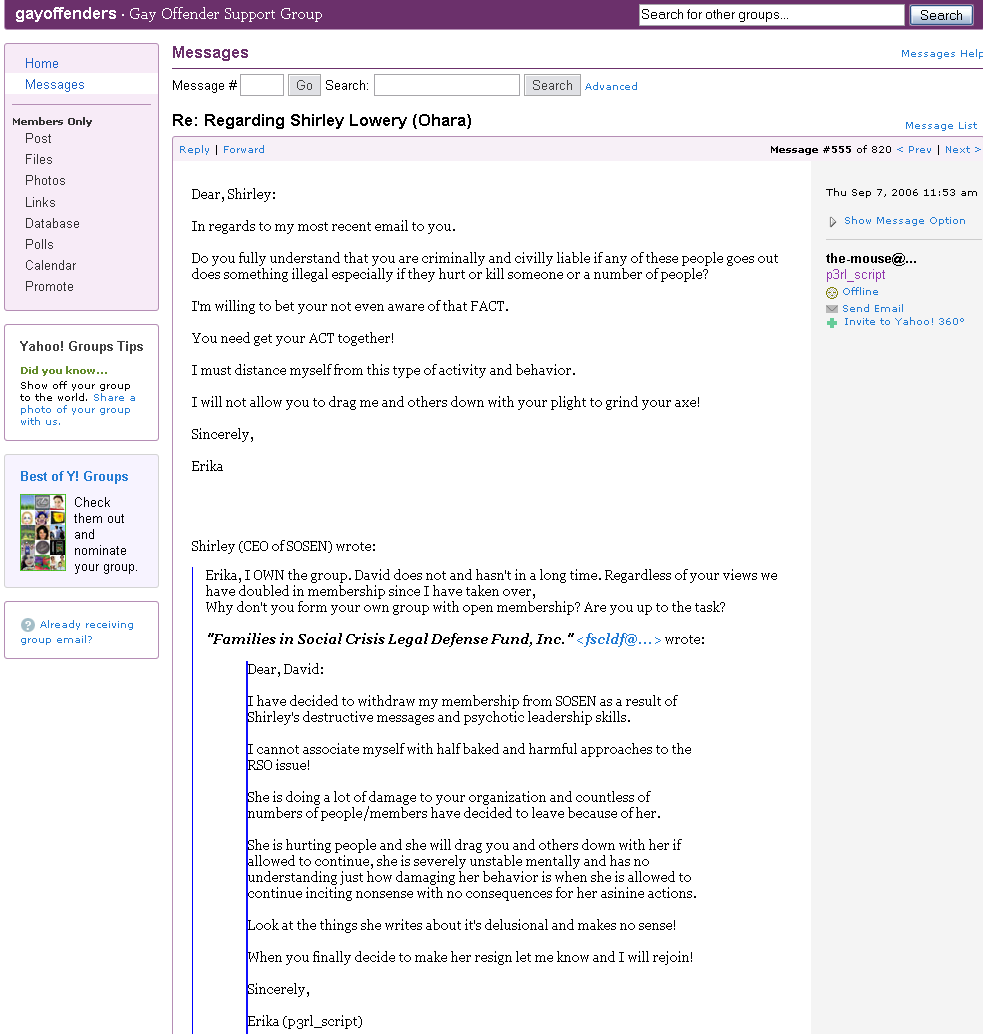
Task: Forward this message
Action: point(244,150)
